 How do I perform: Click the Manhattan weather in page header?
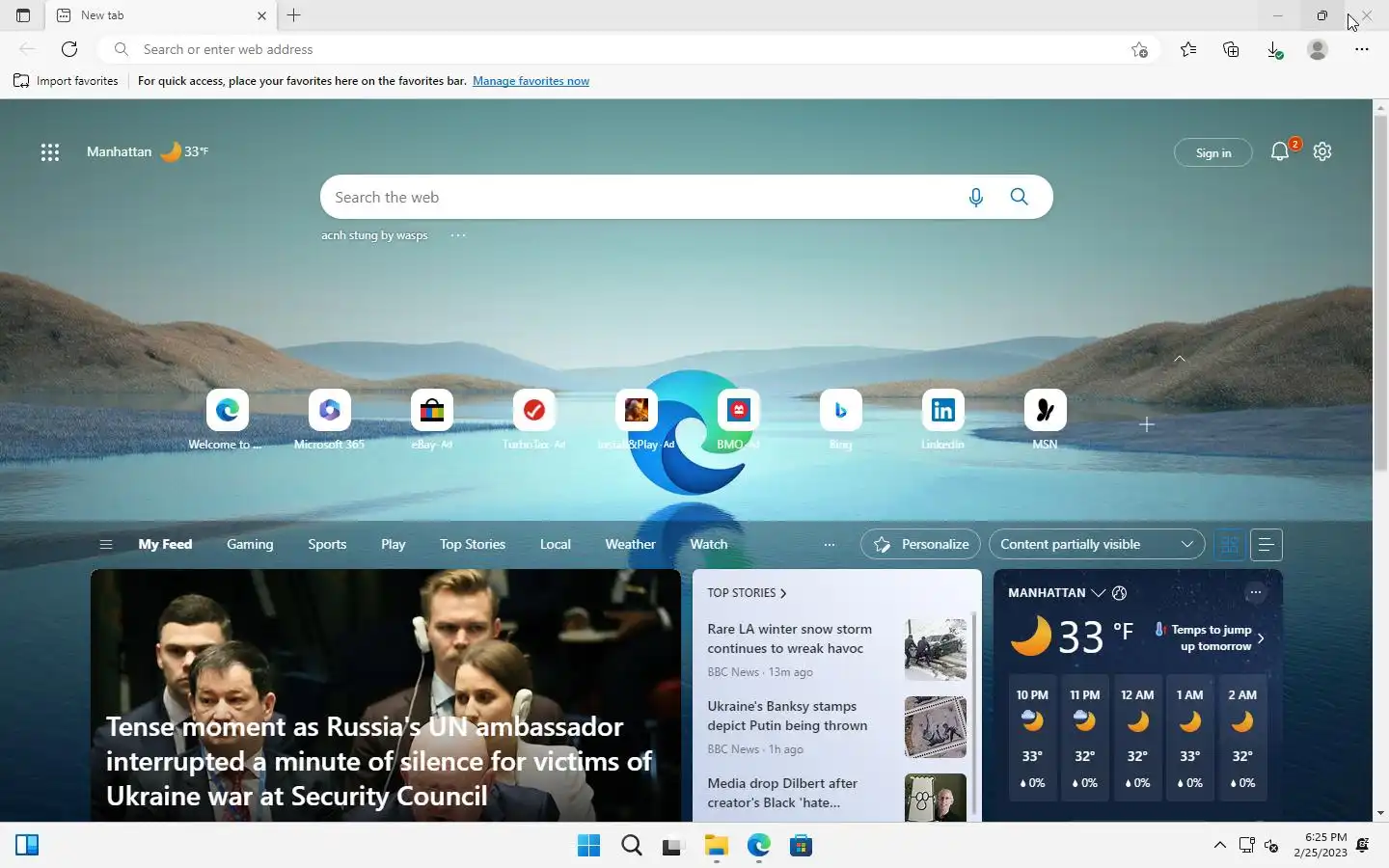pyautogui.click(x=148, y=151)
